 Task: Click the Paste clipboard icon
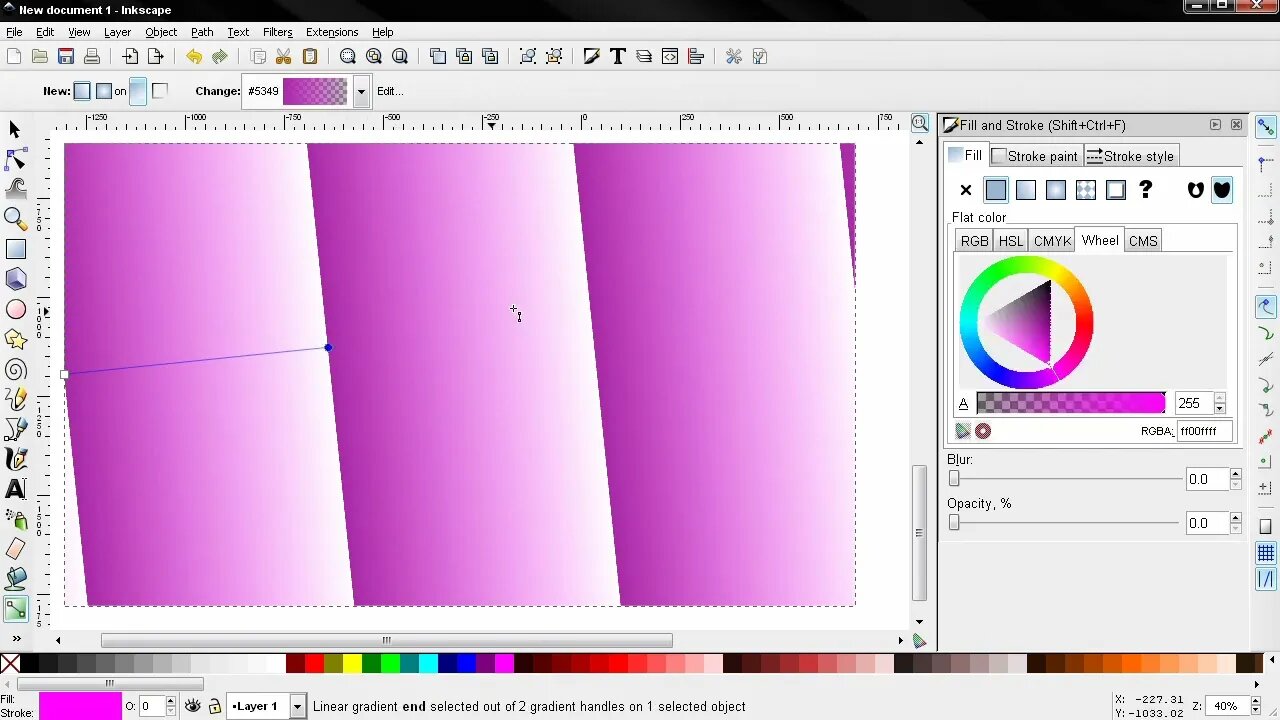(310, 56)
